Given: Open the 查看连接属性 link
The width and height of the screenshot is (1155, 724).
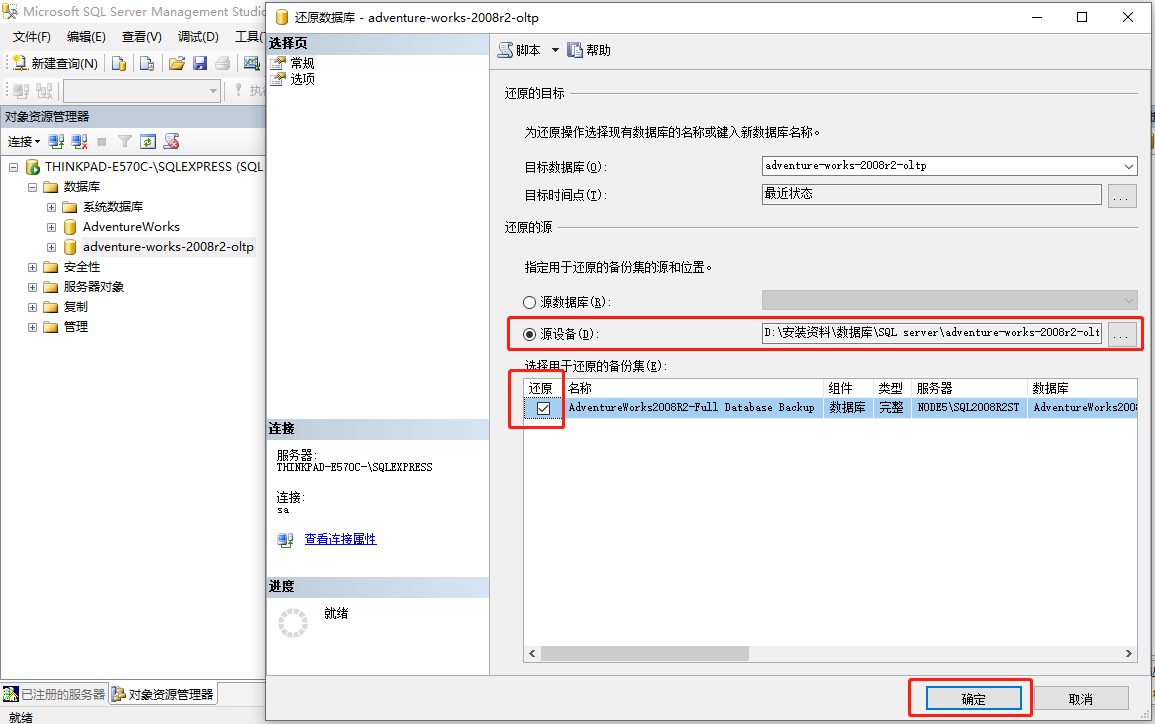Looking at the screenshot, I should coord(340,539).
